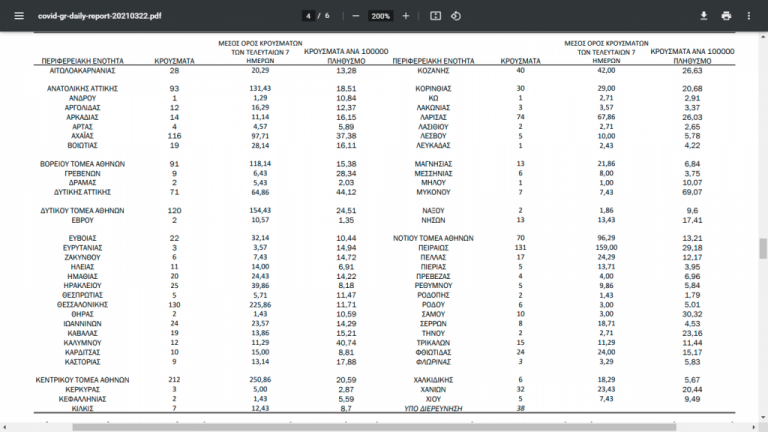The height and width of the screenshot is (432, 768).
Task: Select the ΛΑΡΙΣΑΣ row label
Action: tap(433, 118)
